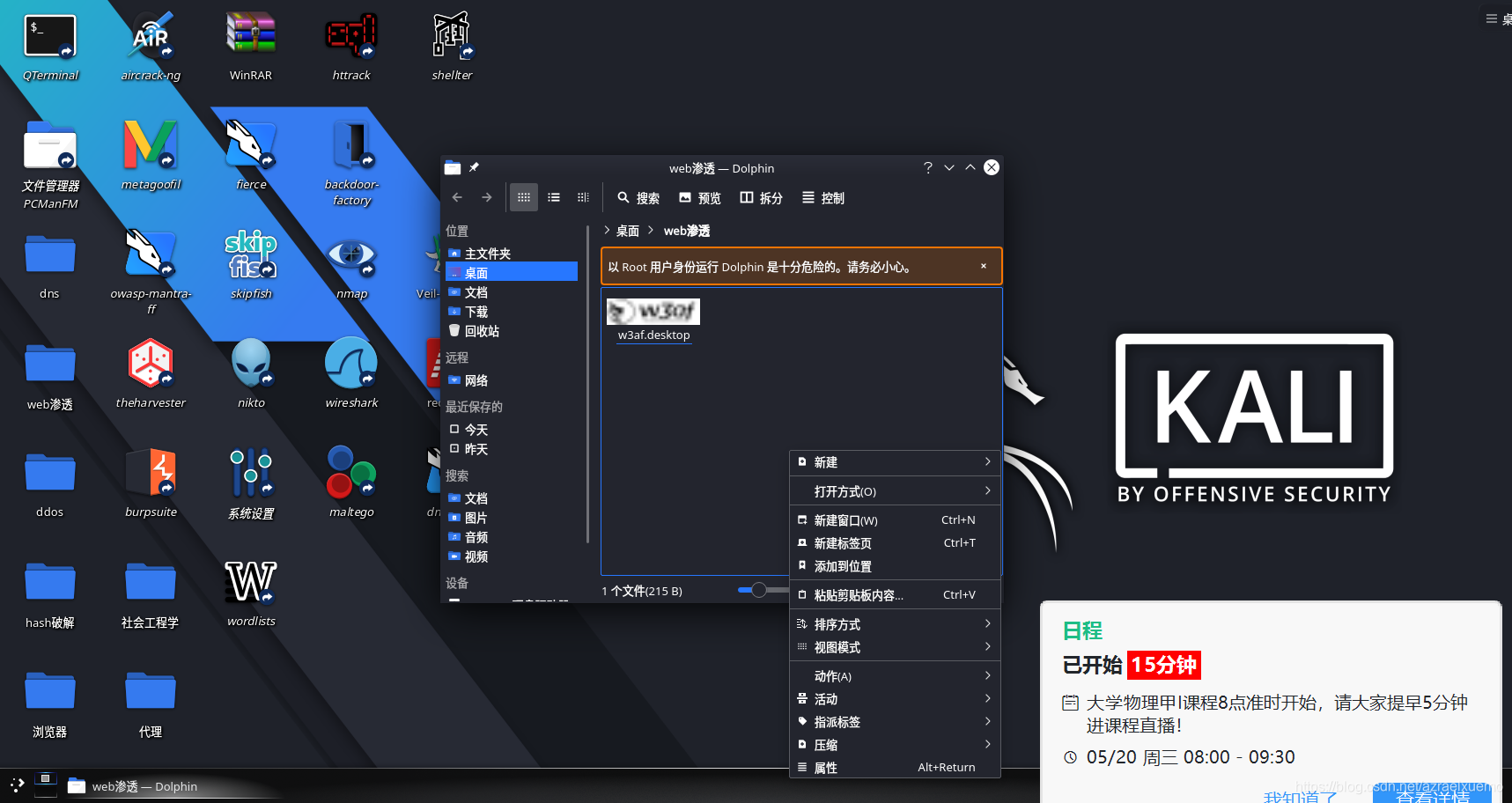Choose 新建标签页 from context menu
Image resolution: width=1512 pixels, height=803 pixels.
pos(895,543)
